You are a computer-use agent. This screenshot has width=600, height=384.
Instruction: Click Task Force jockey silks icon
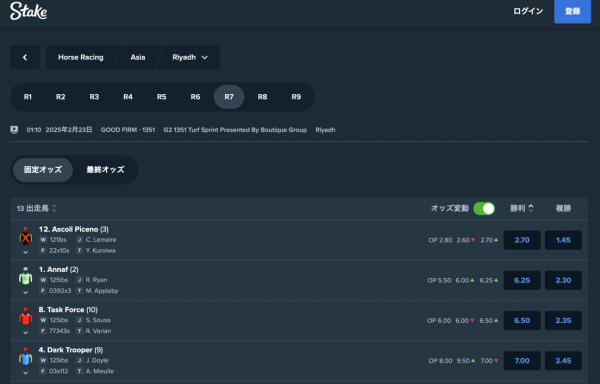26,316
